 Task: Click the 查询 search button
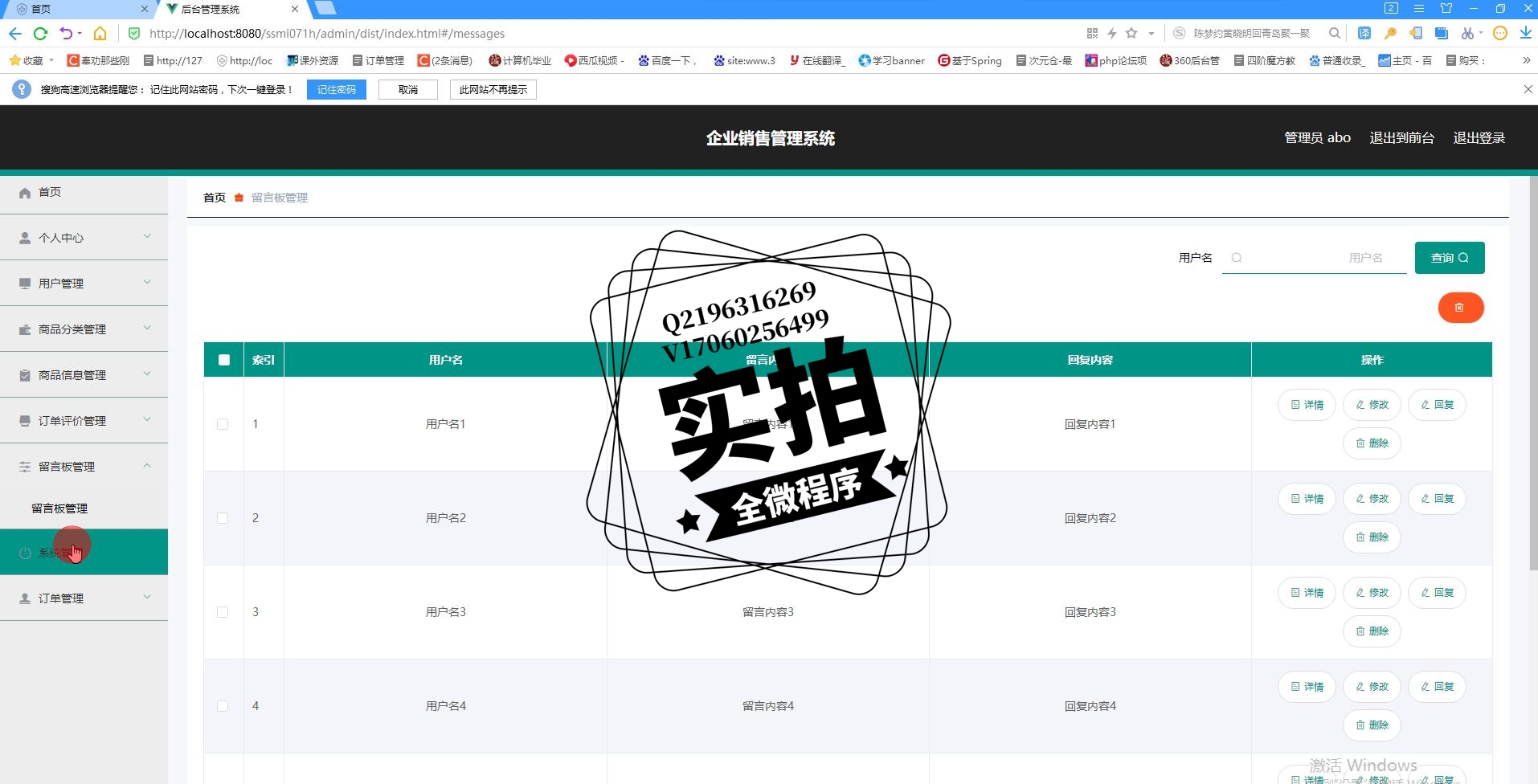click(1450, 258)
